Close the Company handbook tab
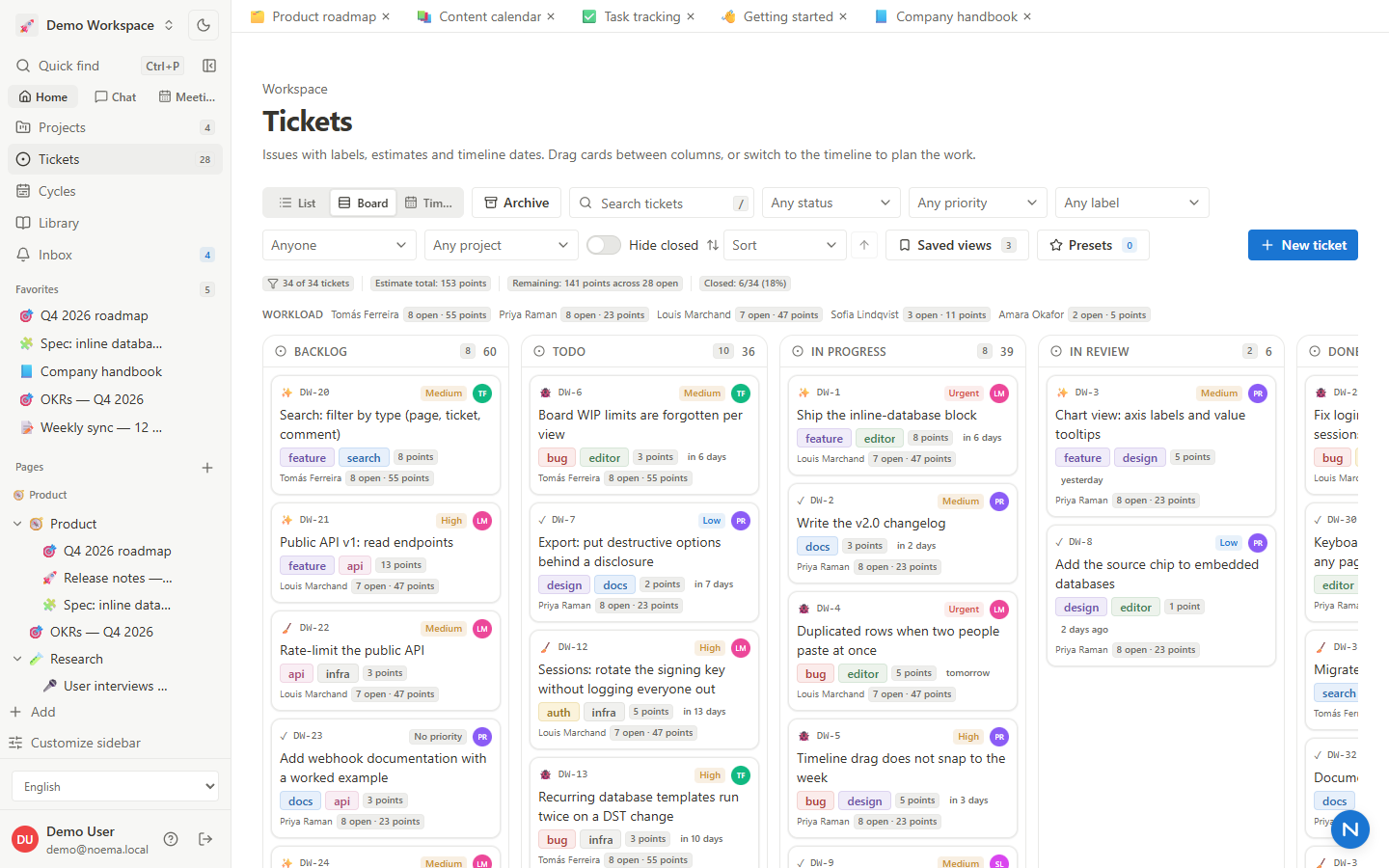 point(1027,16)
